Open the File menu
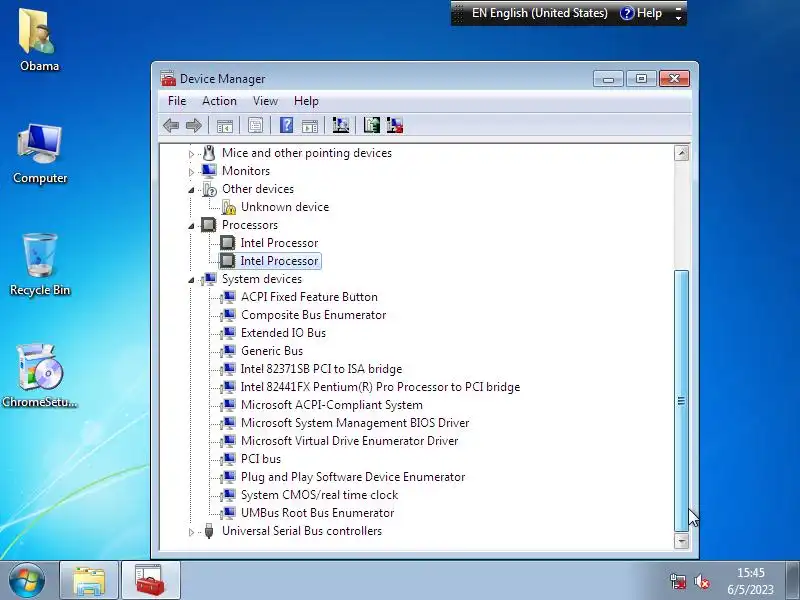This screenshot has width=800, height=600. tap(177, 101)
